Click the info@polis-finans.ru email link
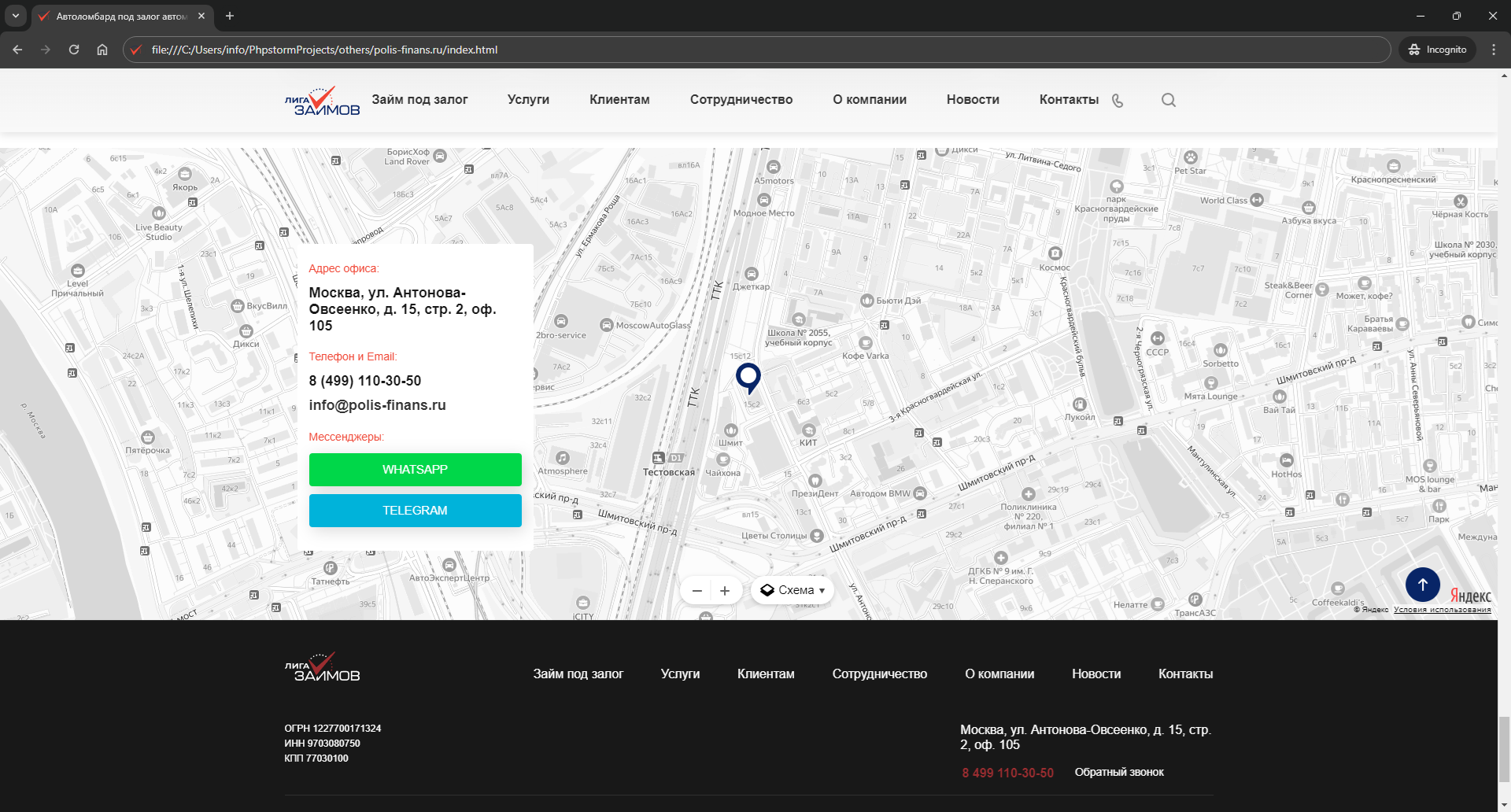The height and width of the screenshot is (812, 1511). [377, 405]
